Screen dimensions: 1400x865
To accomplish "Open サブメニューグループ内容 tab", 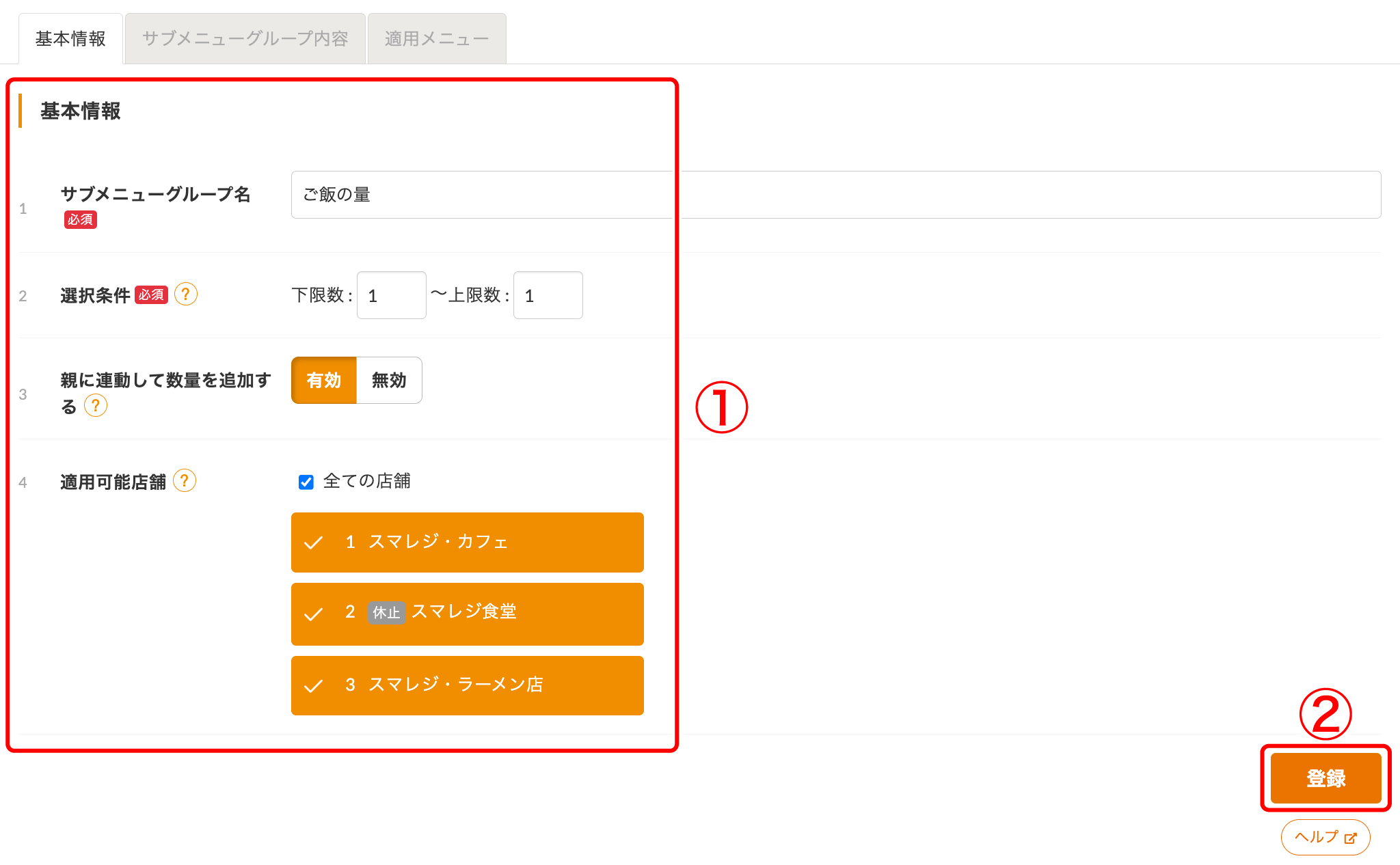I will coord(245,39).
